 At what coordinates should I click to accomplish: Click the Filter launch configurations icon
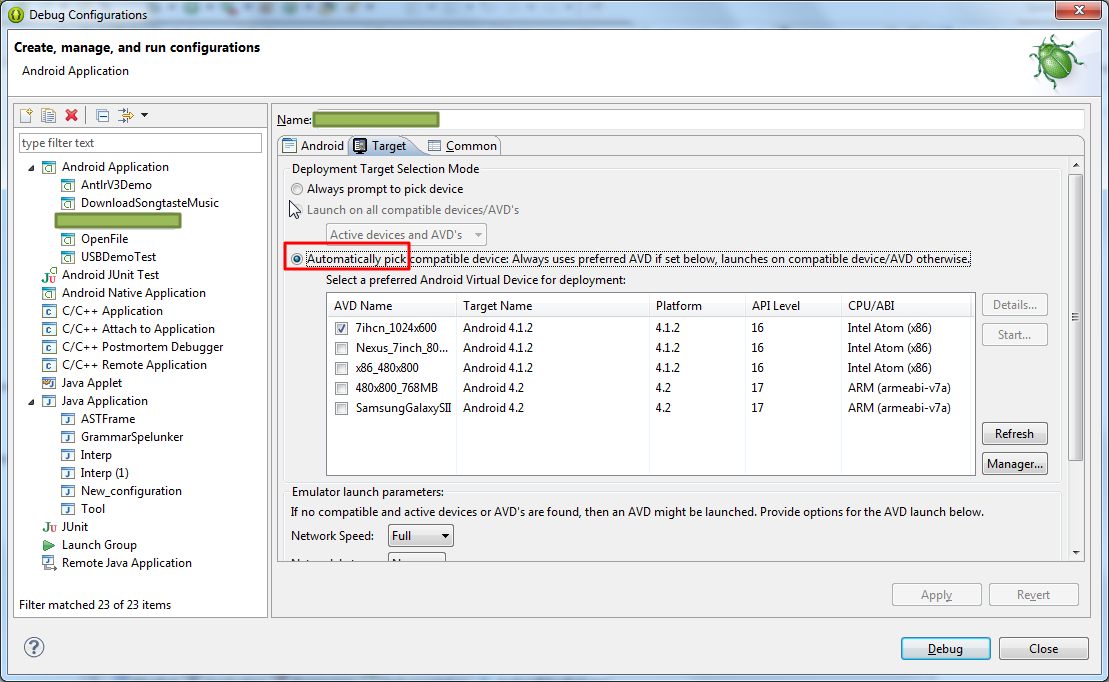point(126,115)
